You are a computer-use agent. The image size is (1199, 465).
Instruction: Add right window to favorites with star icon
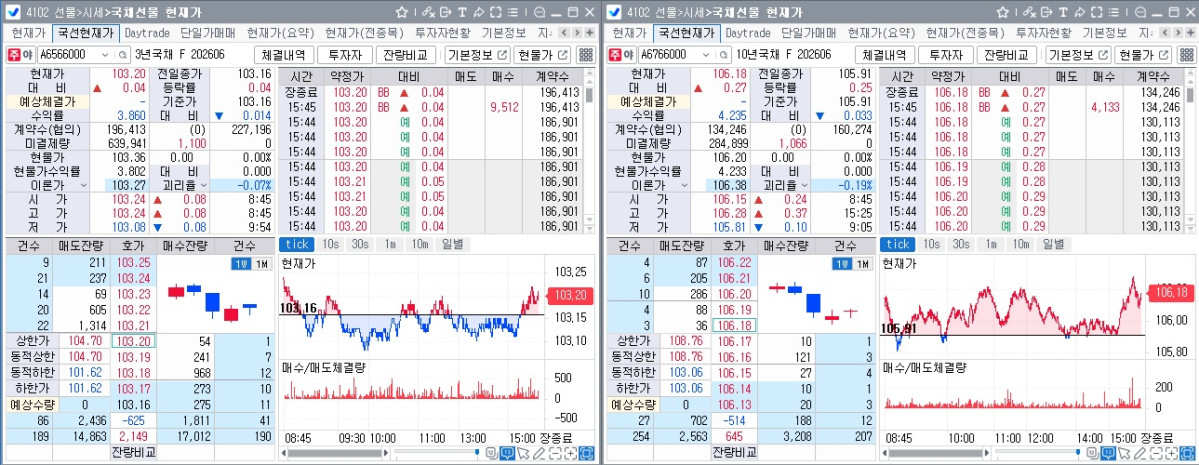click(x=1002, y=12)
